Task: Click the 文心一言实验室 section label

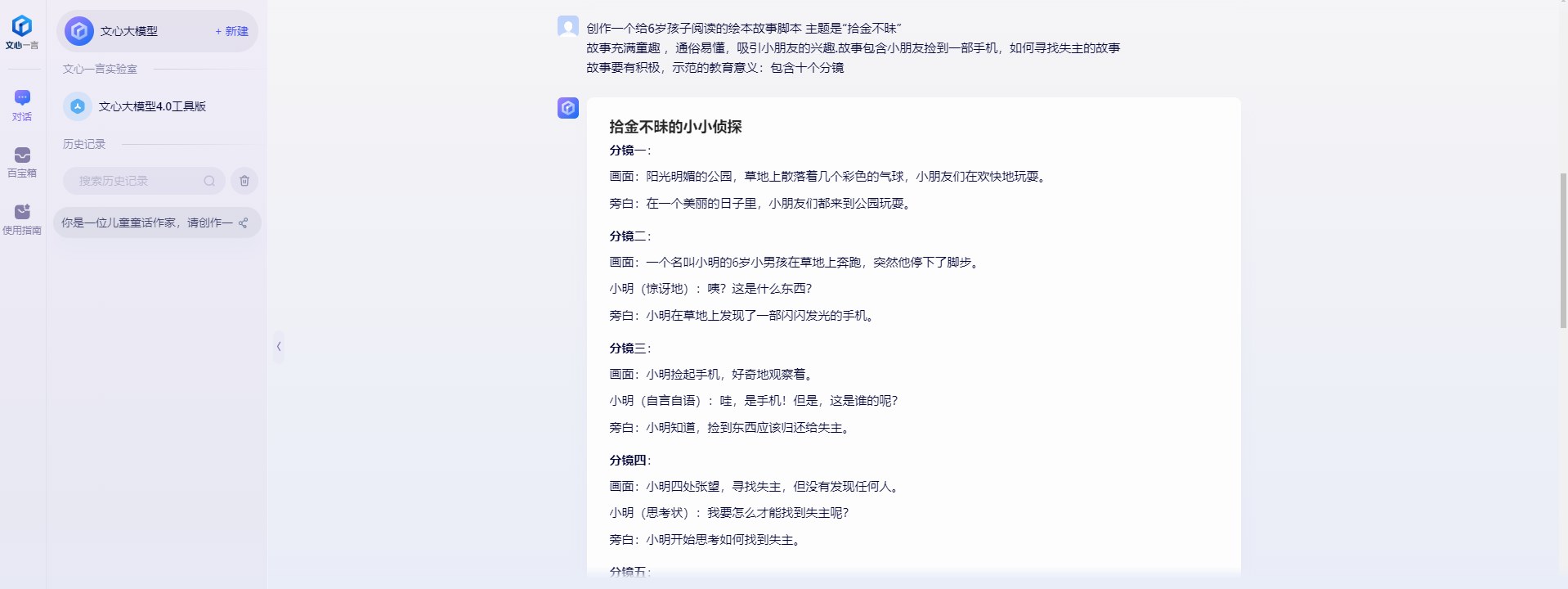Action: pos(100,70)
